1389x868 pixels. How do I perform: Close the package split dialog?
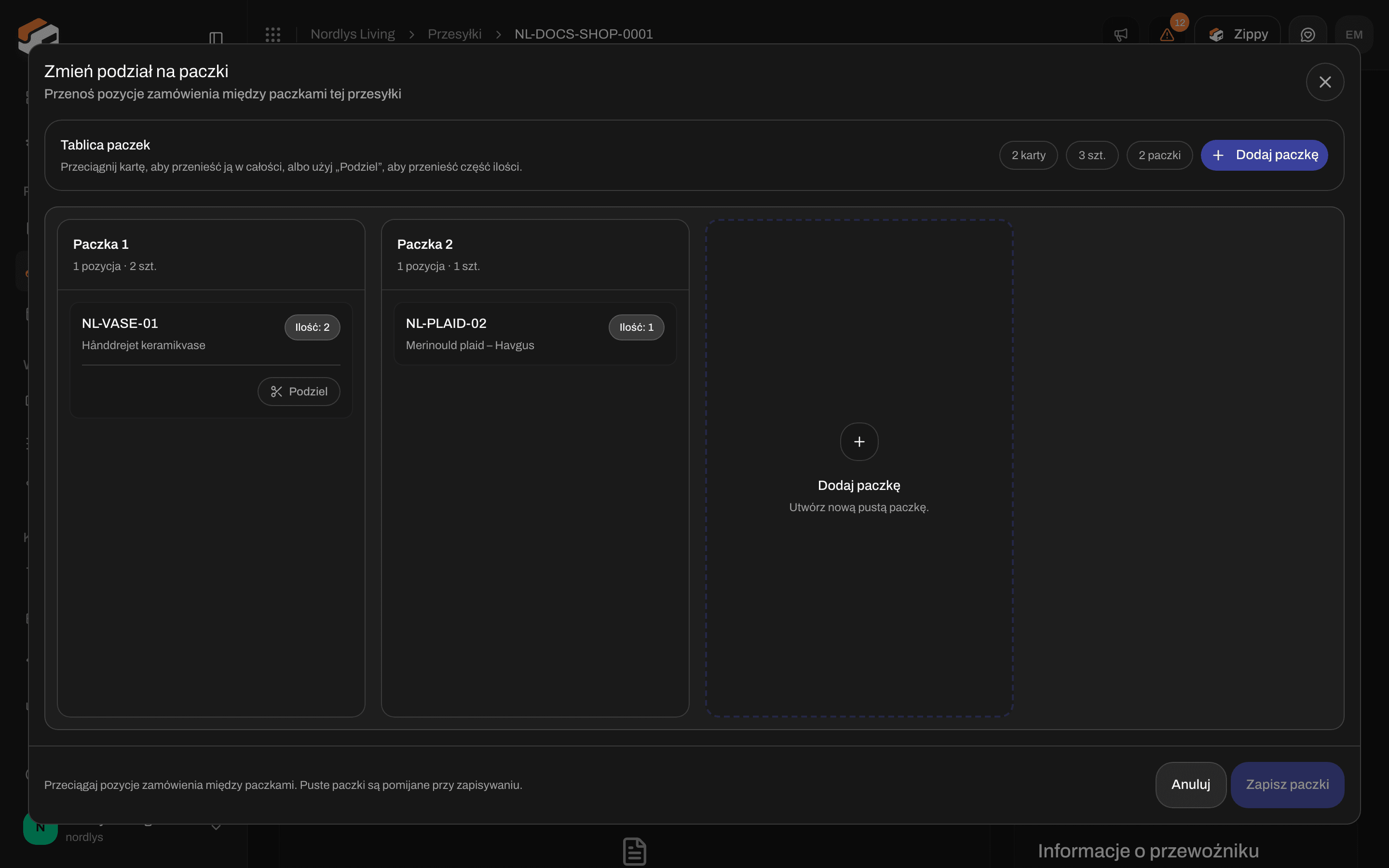[1325, 82]
